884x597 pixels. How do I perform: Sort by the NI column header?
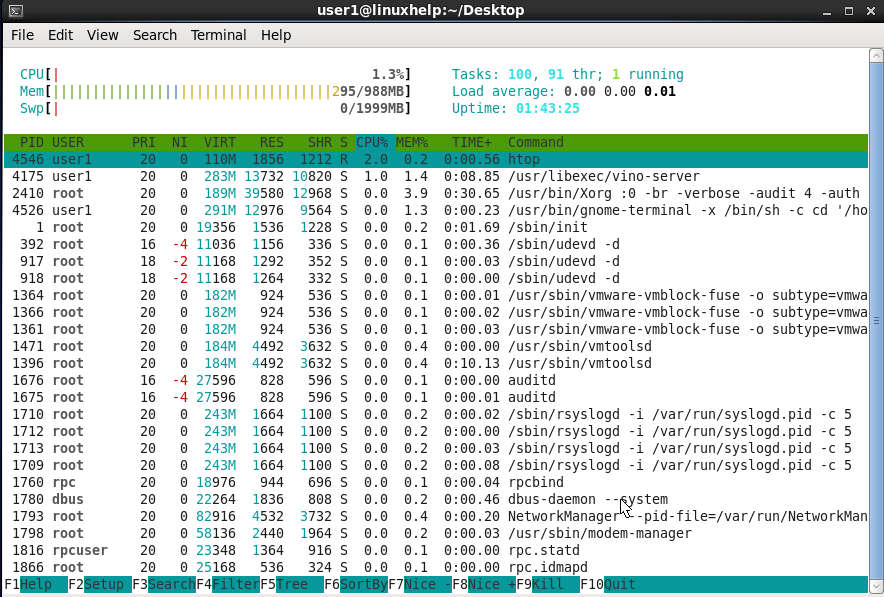[180, 142]
